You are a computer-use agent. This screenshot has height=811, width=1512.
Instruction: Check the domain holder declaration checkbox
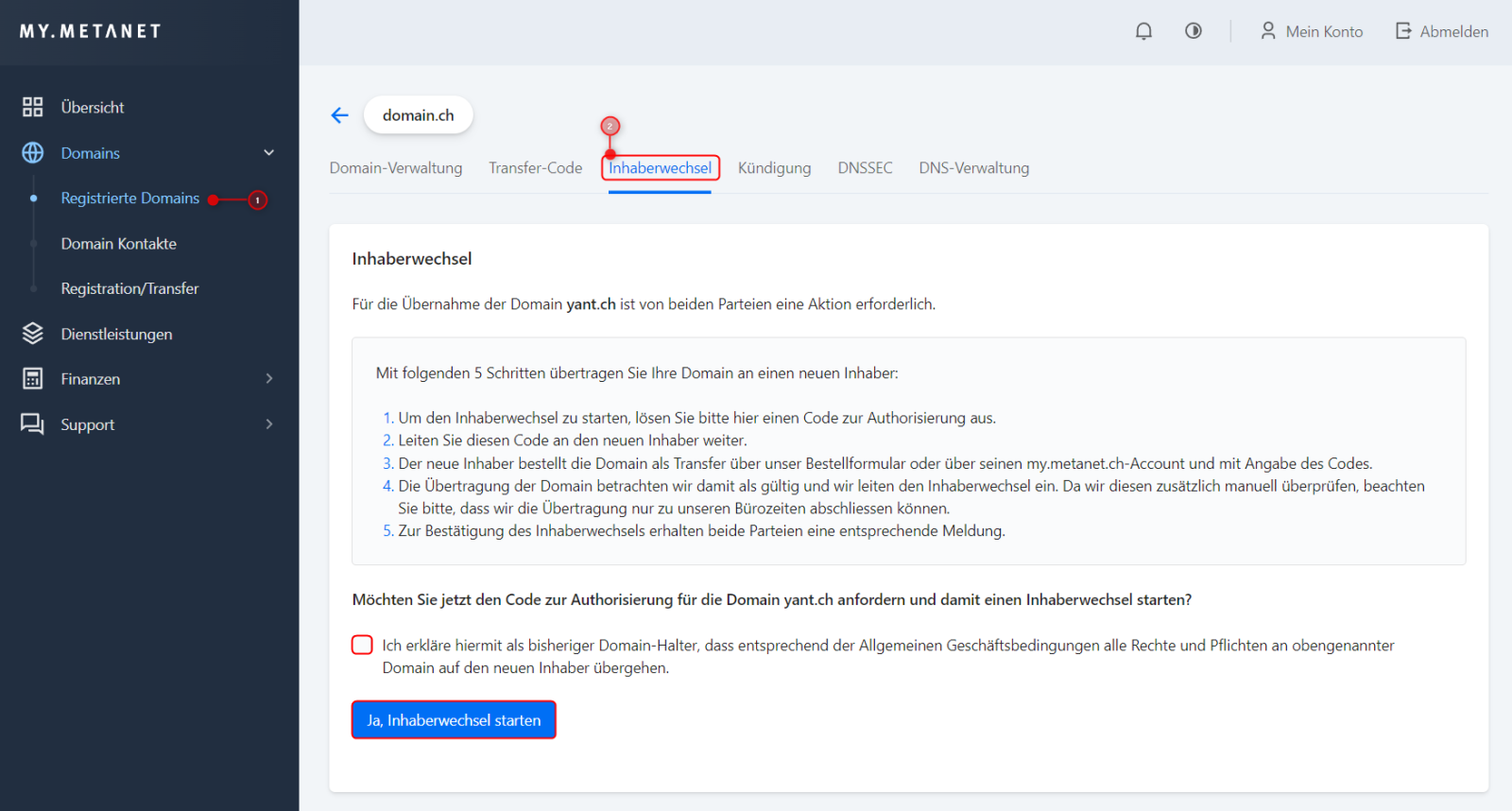point(362,645)
